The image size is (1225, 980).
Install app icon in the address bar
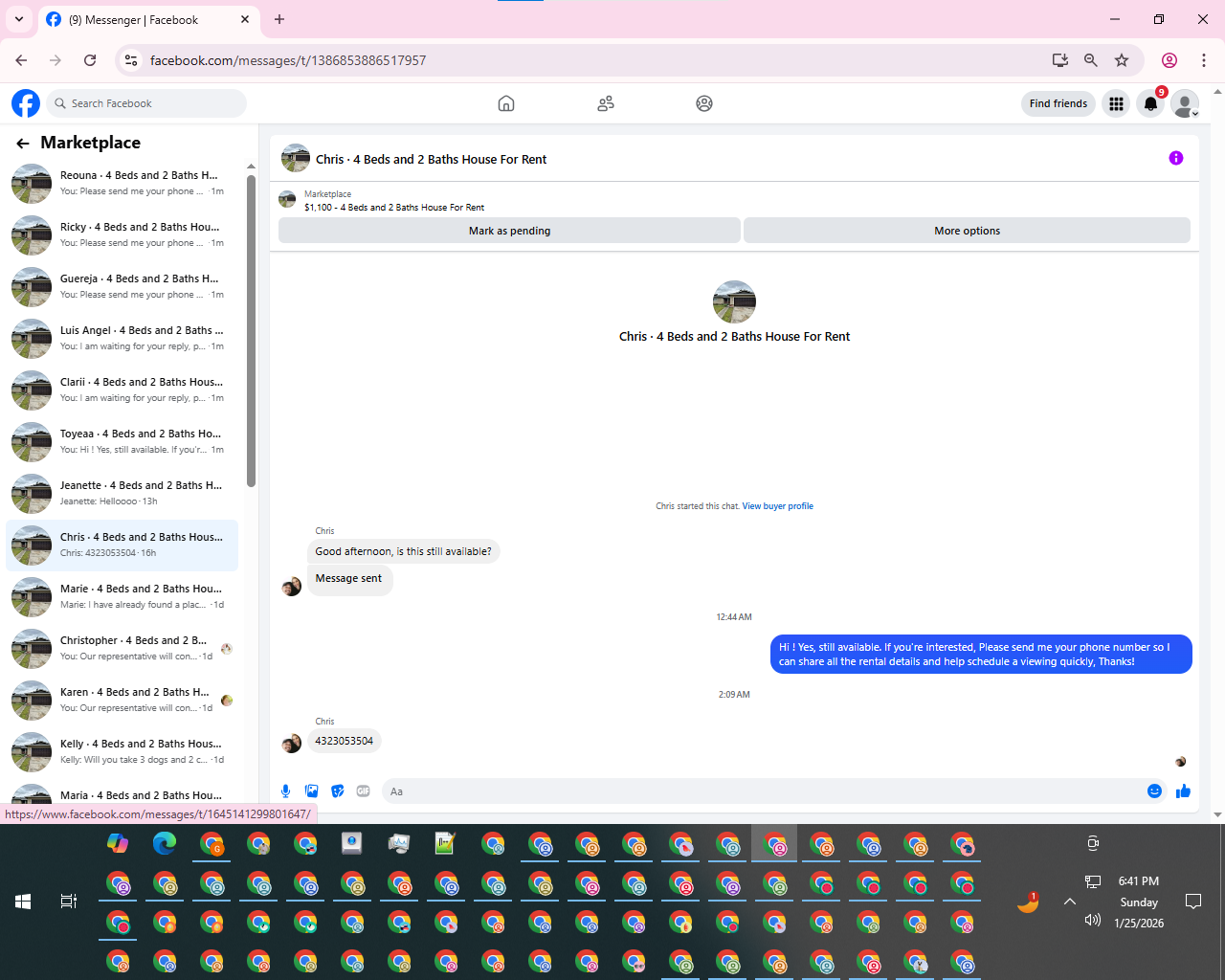coord(1059,60)
